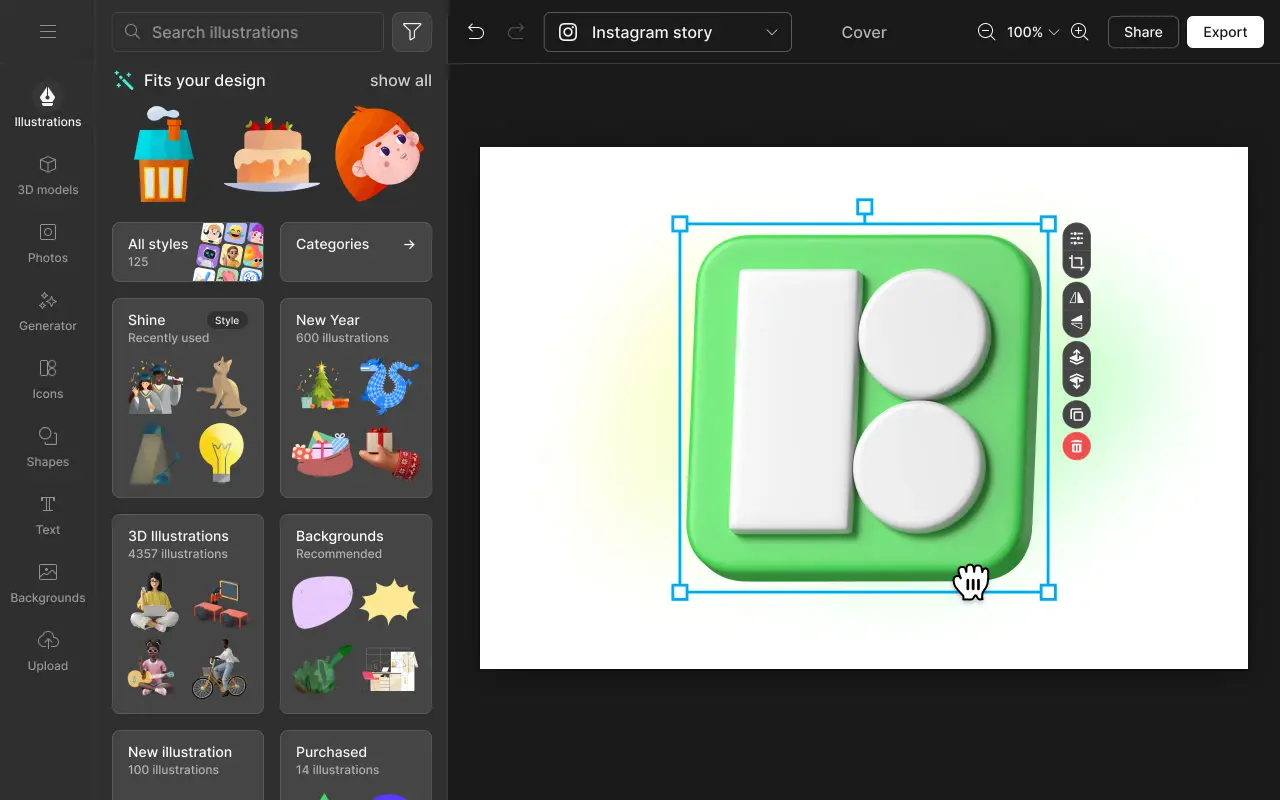Open the Upload panel

click(47, 651)
